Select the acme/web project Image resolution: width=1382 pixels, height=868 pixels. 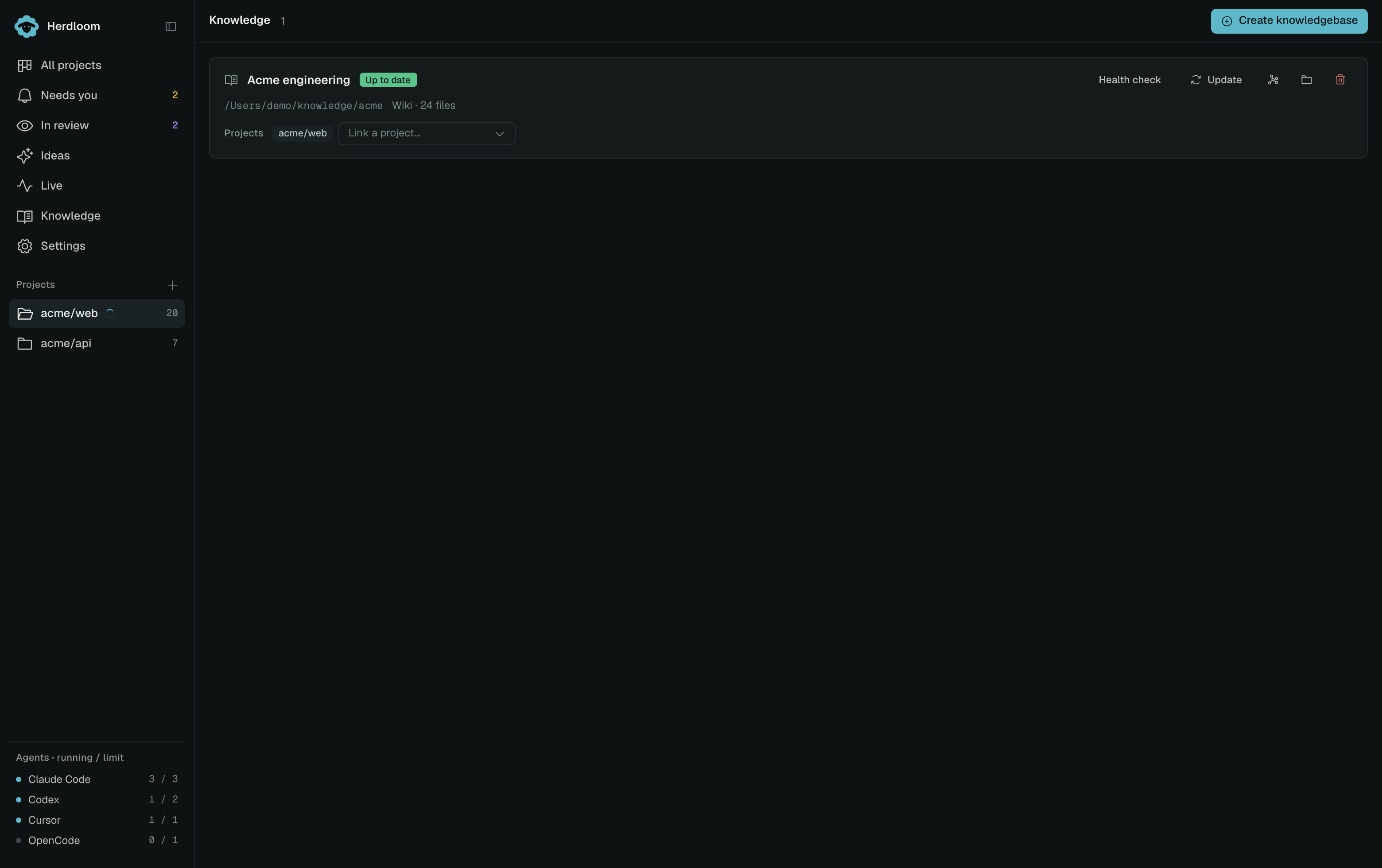point(97,313)
